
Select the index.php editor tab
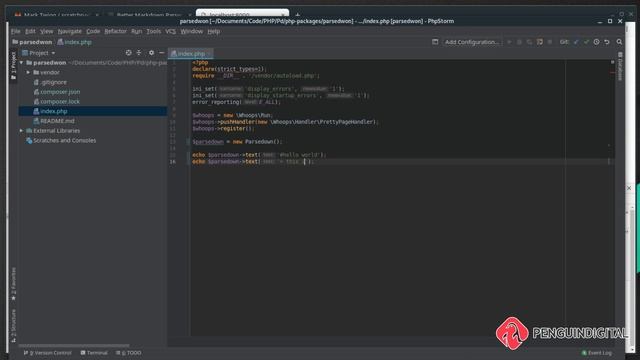(191, 53)
